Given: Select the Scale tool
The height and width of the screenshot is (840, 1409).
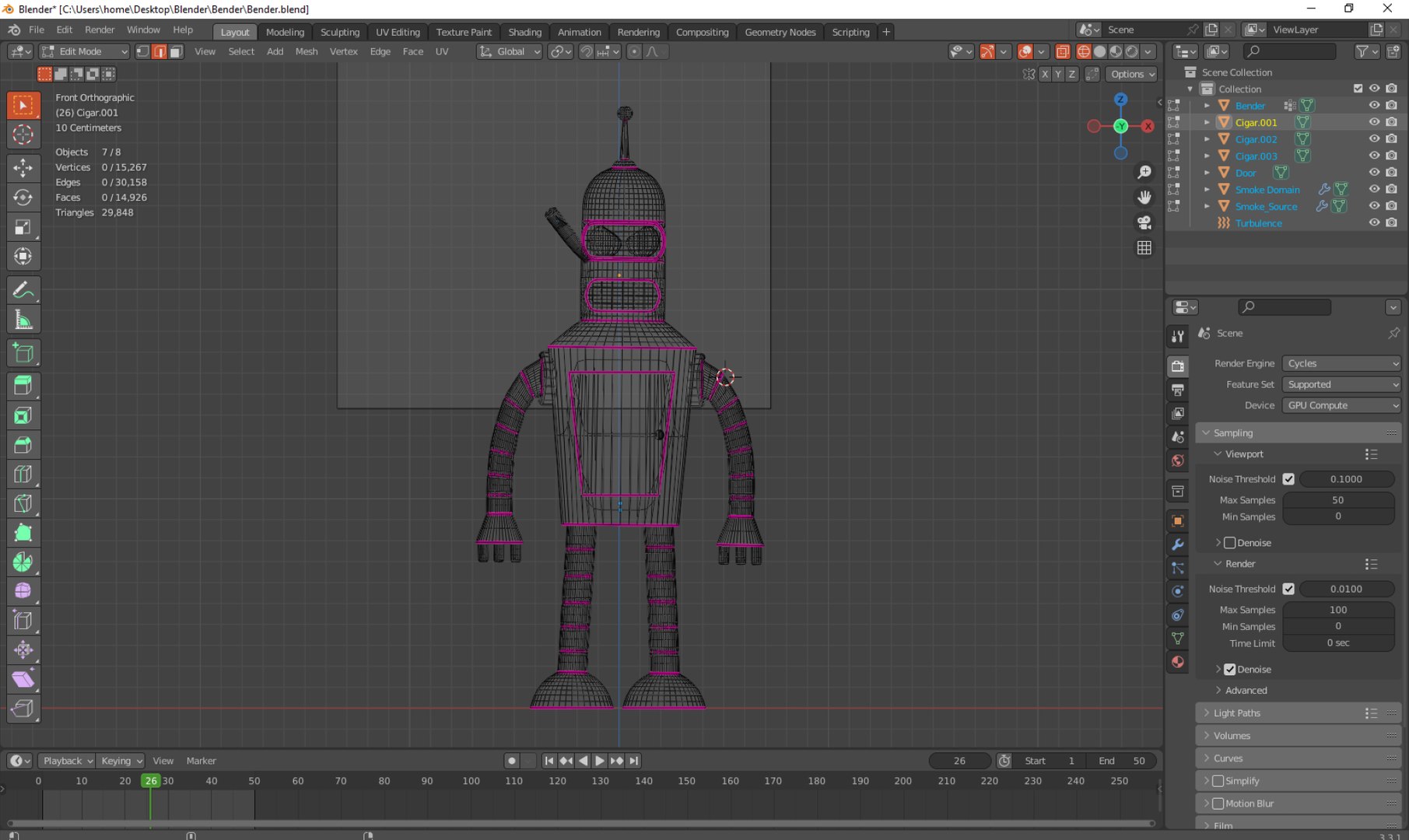Looking at the screenshot, I should coord(23,227).
